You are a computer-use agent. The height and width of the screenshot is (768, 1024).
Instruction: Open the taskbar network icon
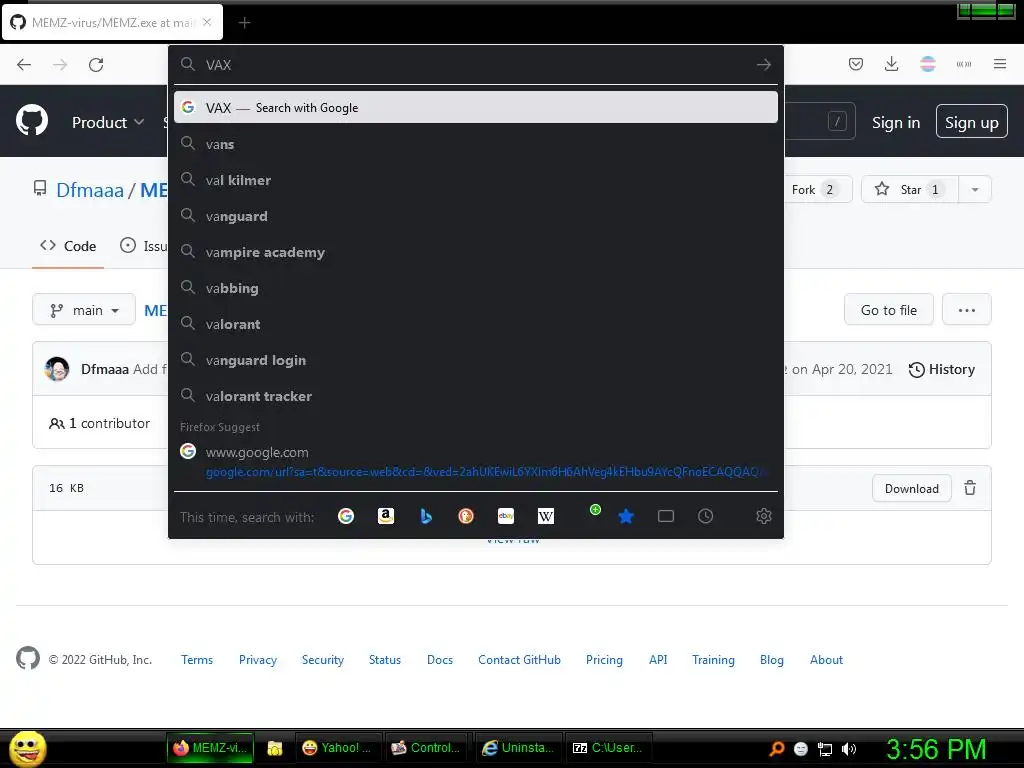[825, 749]
